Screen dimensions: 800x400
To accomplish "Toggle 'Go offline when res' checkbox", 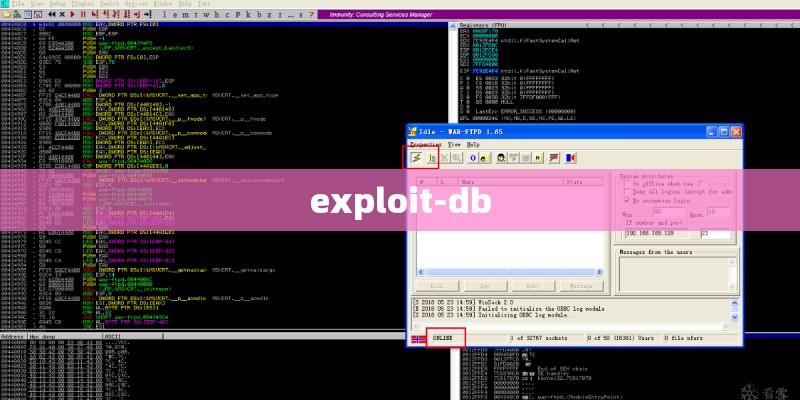I will coord(628,184).
